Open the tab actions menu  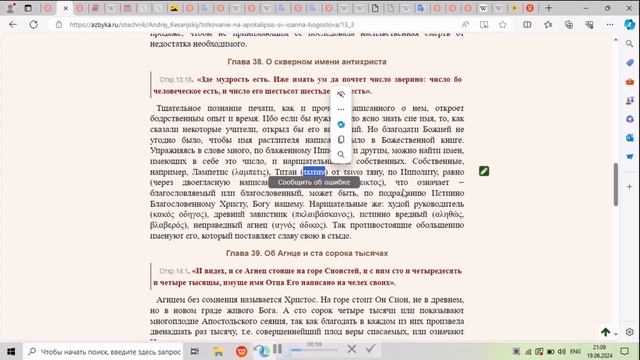point(28,8)
